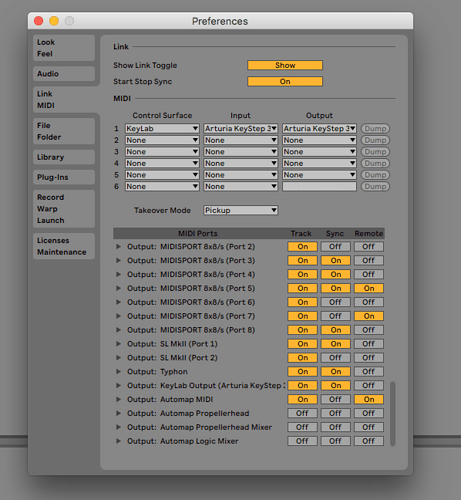
Task: Enable Sync for Automap Propellerhead Mixer
Action: pyautogui.click(x=335, y=427)
